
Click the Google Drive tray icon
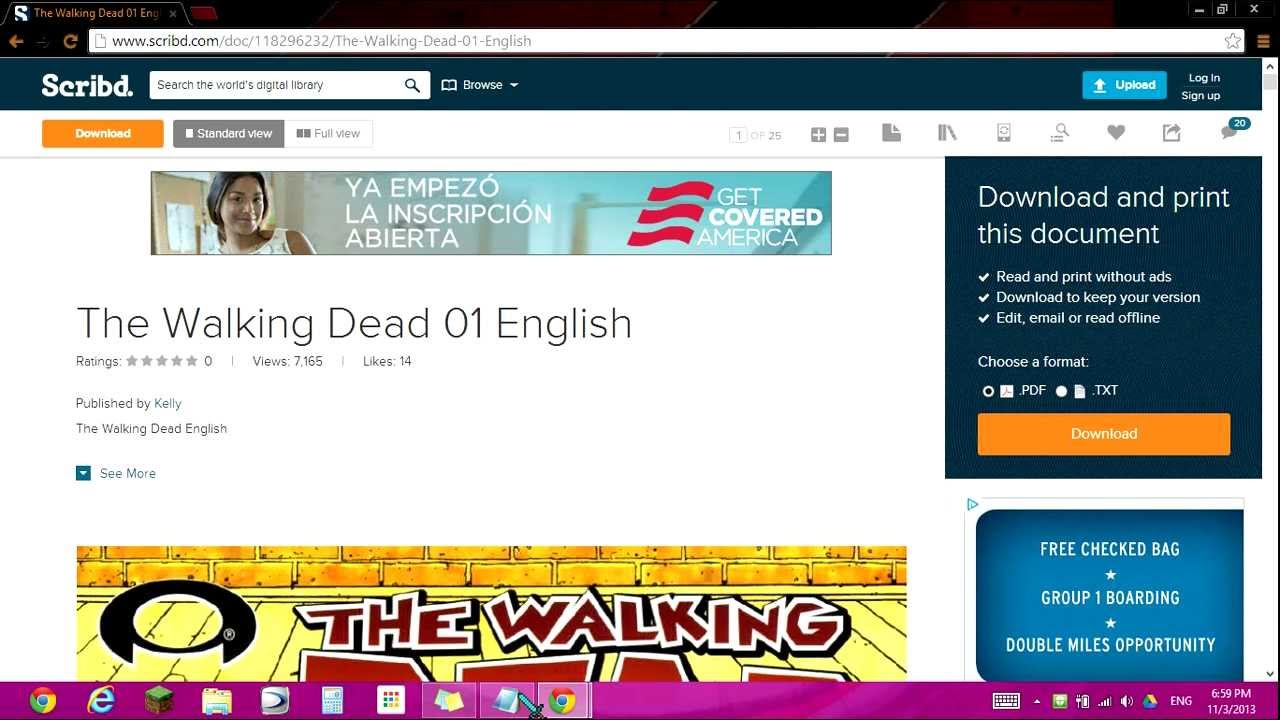pyautogui.click(x=1150, y=701)
